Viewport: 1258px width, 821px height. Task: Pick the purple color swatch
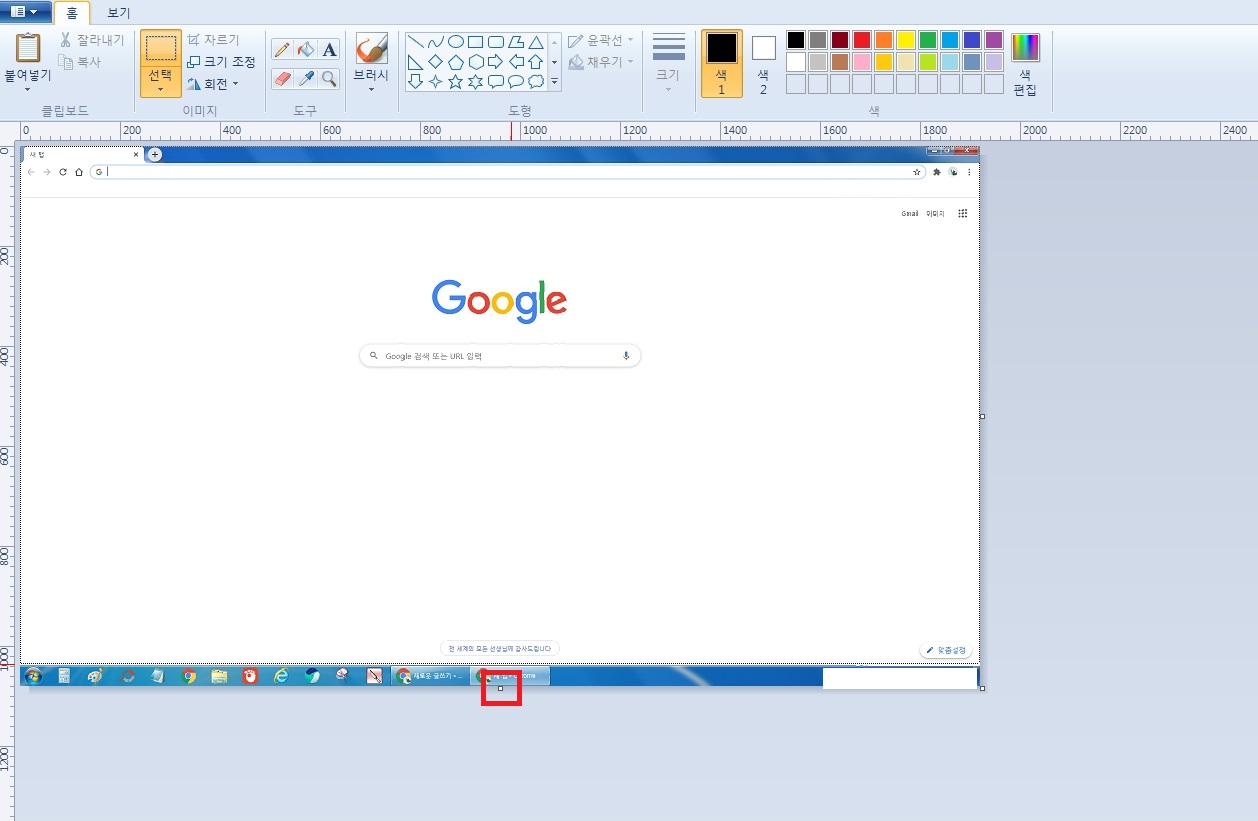coord(993,40)
